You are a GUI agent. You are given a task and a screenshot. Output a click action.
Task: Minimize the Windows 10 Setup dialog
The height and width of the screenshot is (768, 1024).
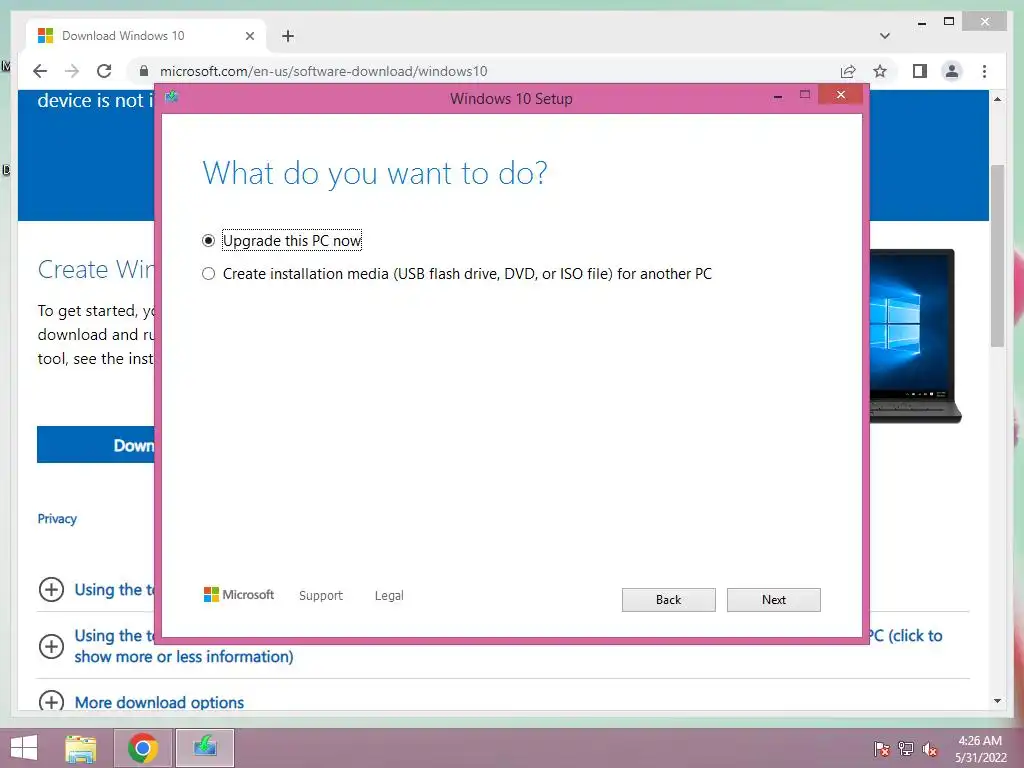pos(777,95)
